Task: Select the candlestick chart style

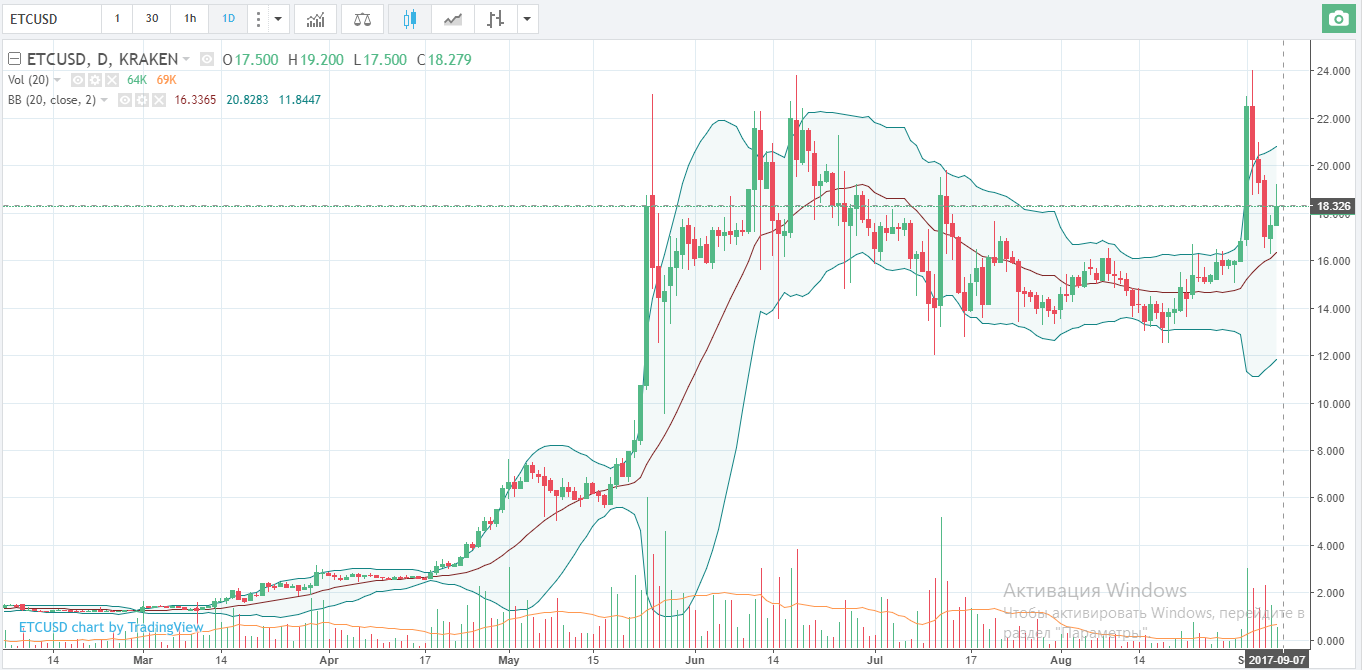Action: pyautogui.click(x=408, y=19)
